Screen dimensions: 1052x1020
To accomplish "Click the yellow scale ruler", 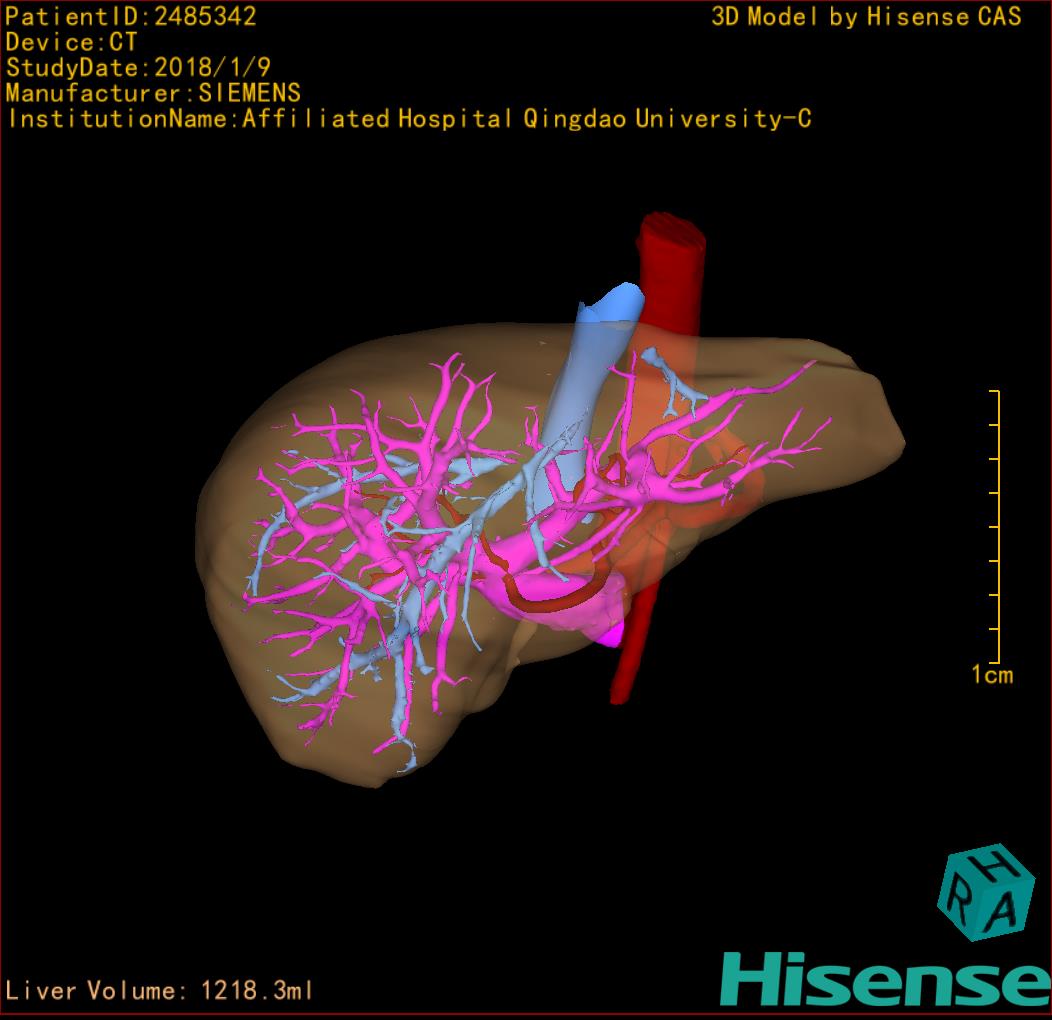I will point(995,526).
